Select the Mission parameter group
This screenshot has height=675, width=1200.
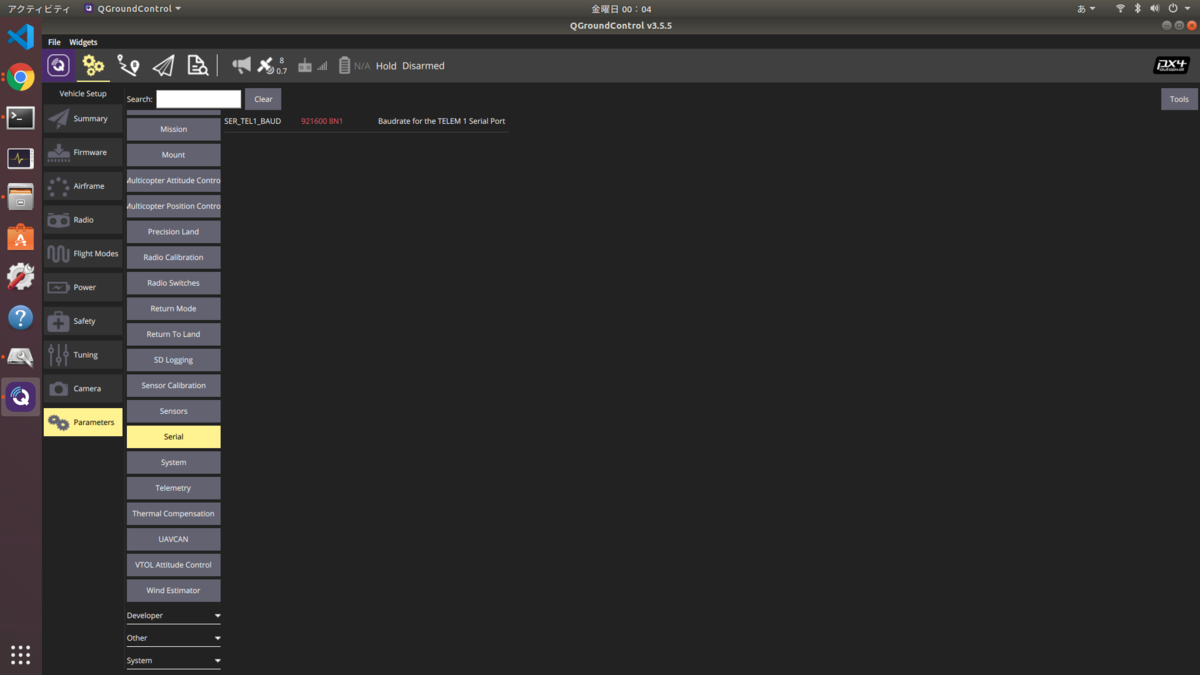(173, 129)
